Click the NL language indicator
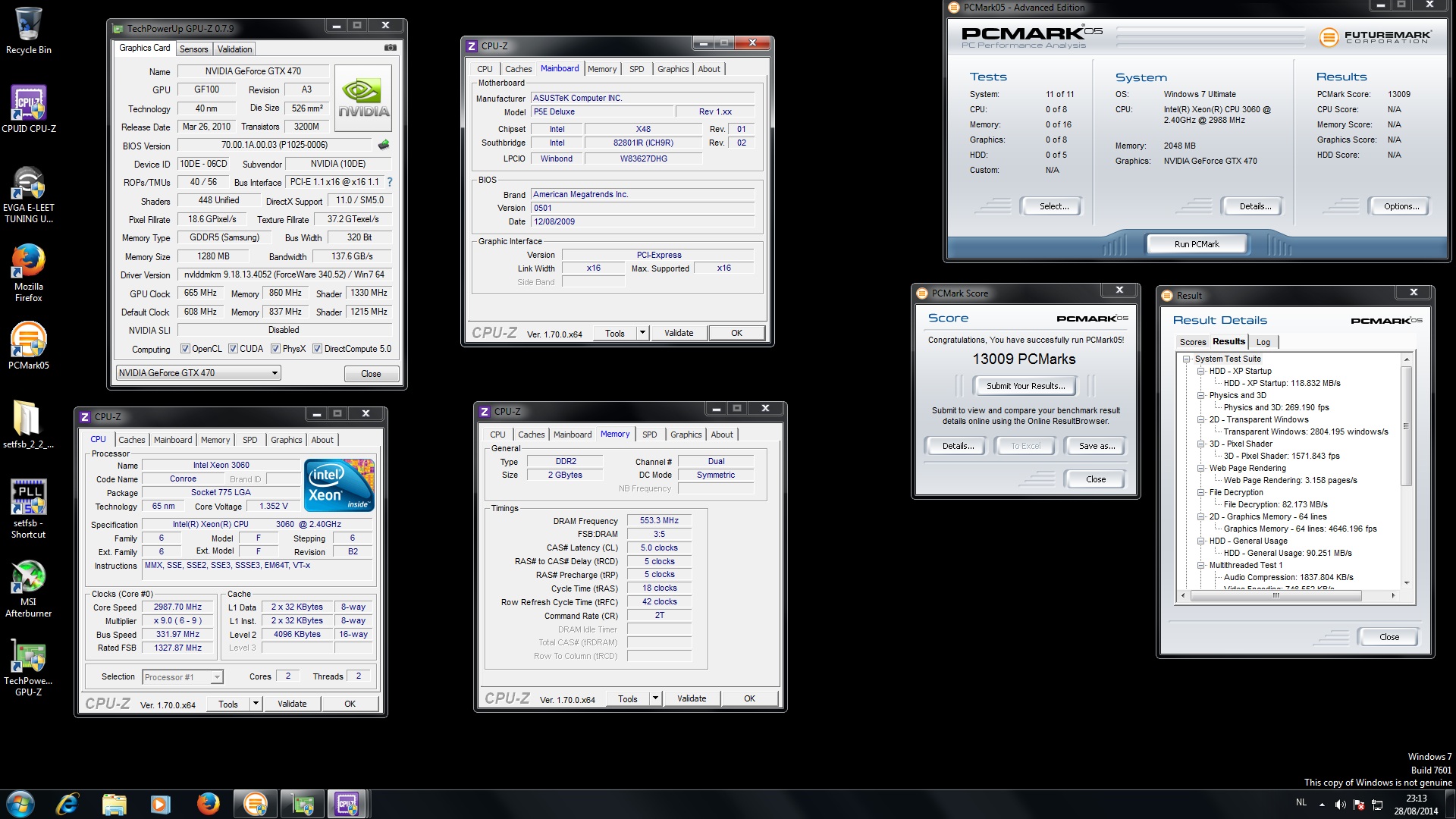The width and height of the screenshot is (1456, 819). pyautogui.click(x=1301, y=802)
